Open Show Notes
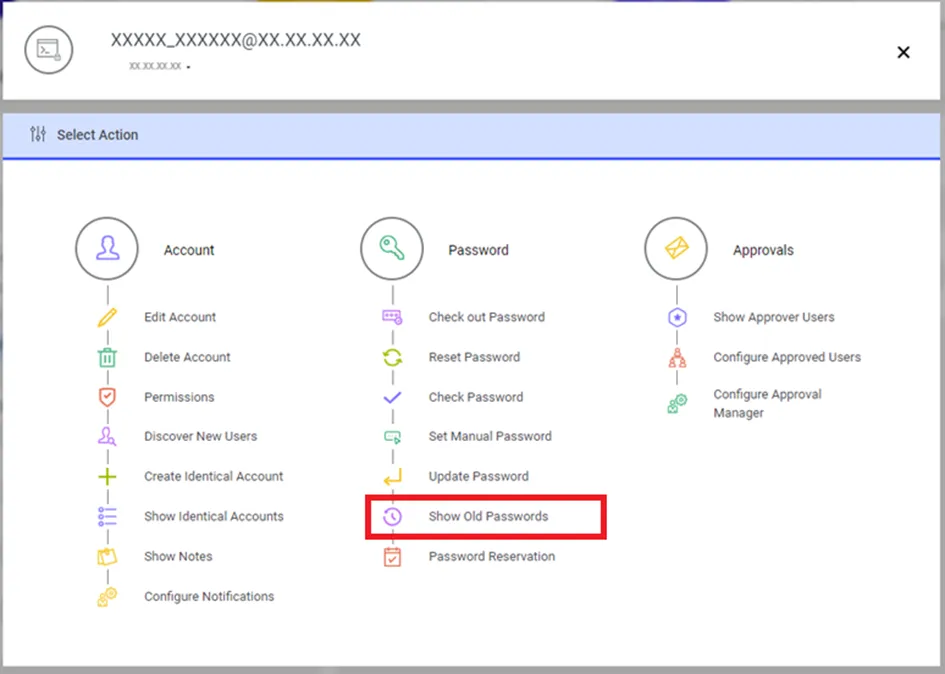 (x=178, y=556)
